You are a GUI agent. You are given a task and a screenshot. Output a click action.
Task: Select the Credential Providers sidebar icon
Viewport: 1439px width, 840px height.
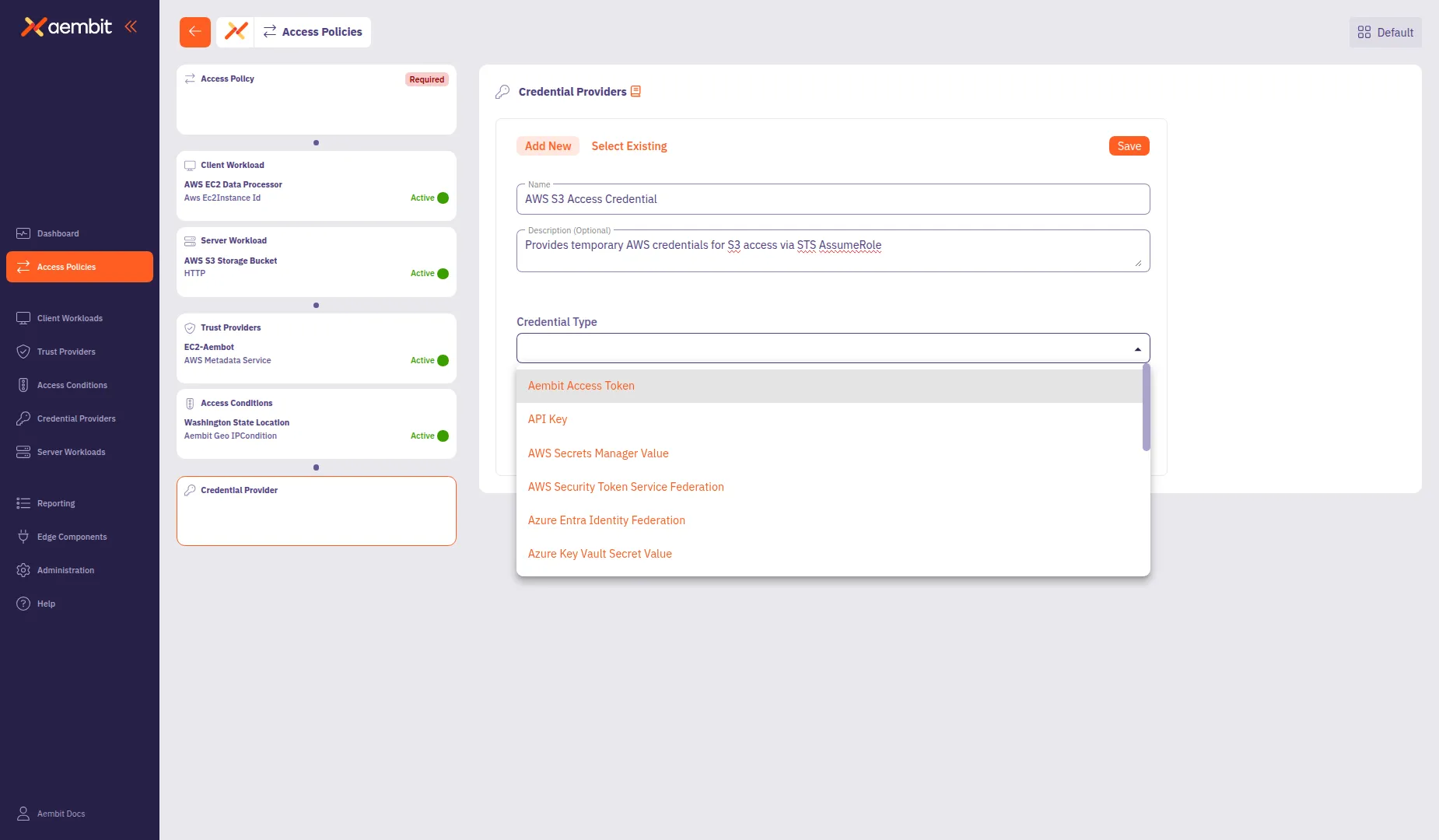pos(23,418)
